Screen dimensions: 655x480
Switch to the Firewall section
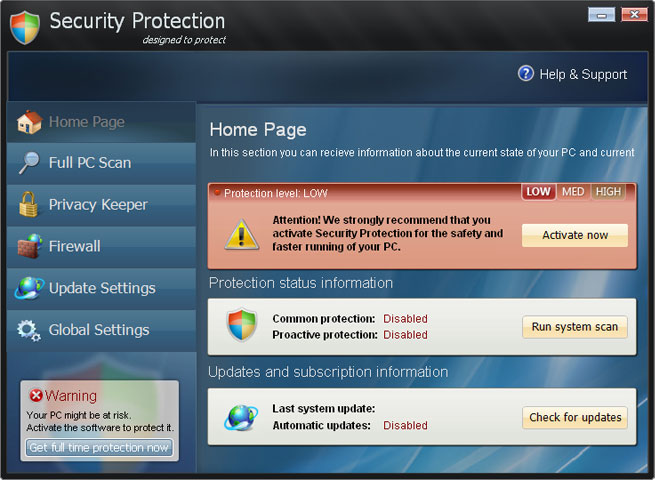tap(75, 246)
